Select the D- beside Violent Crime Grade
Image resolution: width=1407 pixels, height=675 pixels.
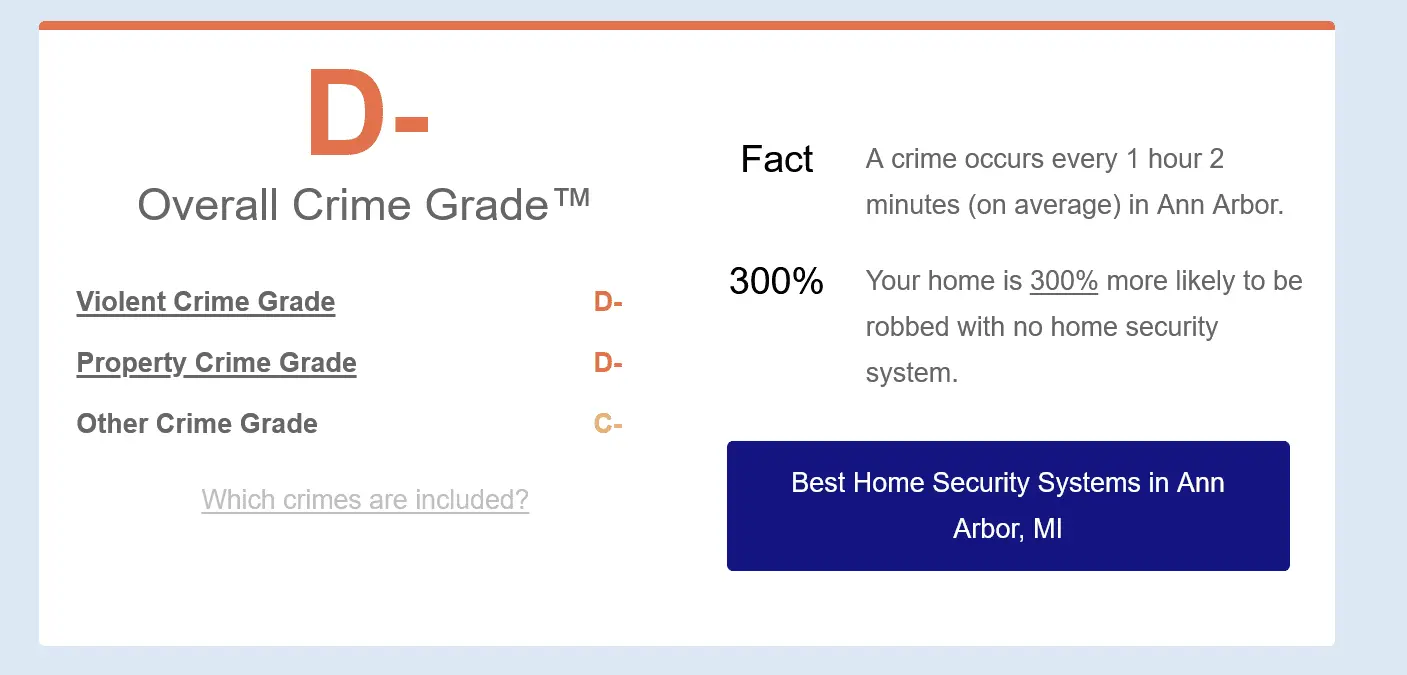point(608,302)
